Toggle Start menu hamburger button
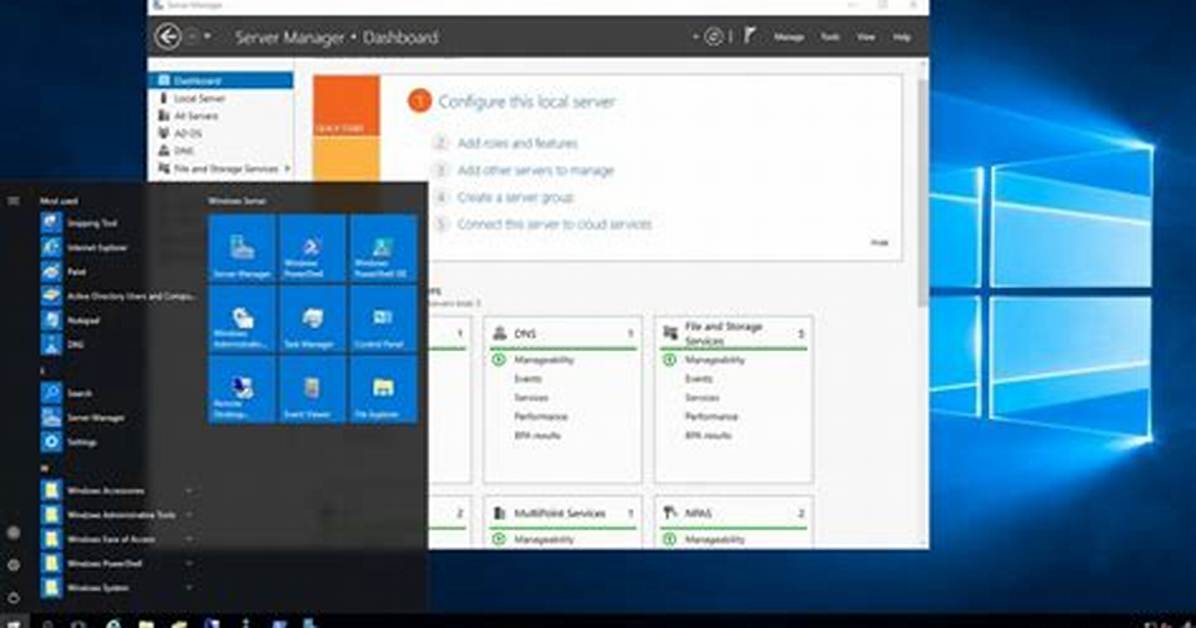The image size is (1196, 628). click(13, 201)
